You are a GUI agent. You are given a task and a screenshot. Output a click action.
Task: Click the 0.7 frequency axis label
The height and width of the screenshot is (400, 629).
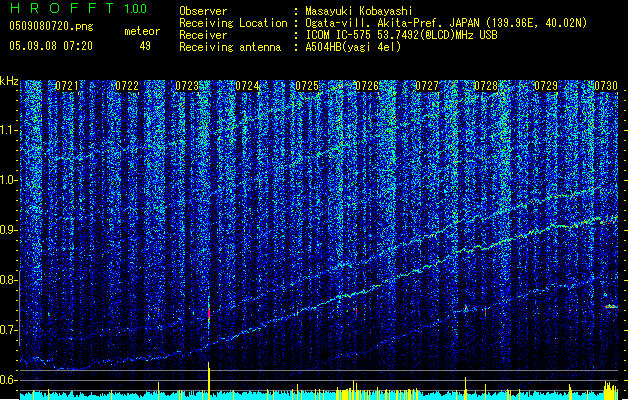tap(9, 330)
